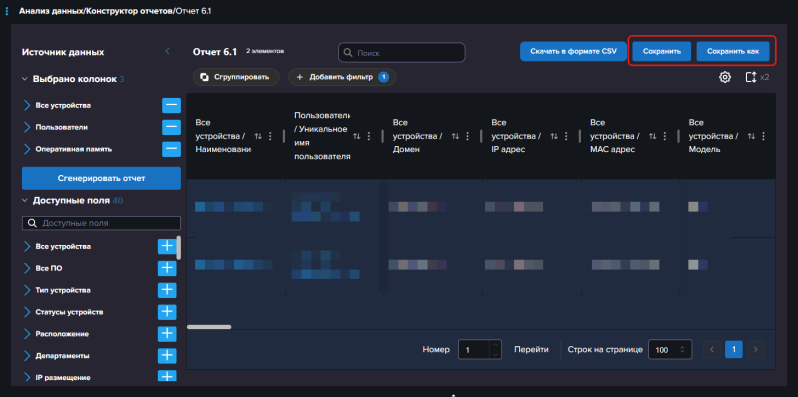
Task: Click the row height x2 icon
Action: [757, 77]
